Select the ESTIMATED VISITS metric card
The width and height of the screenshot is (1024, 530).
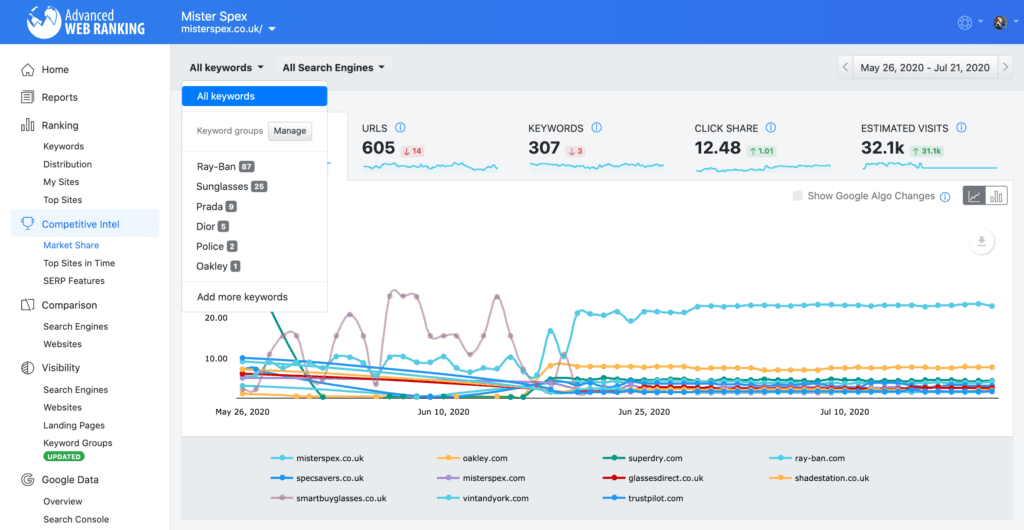tap(929, 146)
